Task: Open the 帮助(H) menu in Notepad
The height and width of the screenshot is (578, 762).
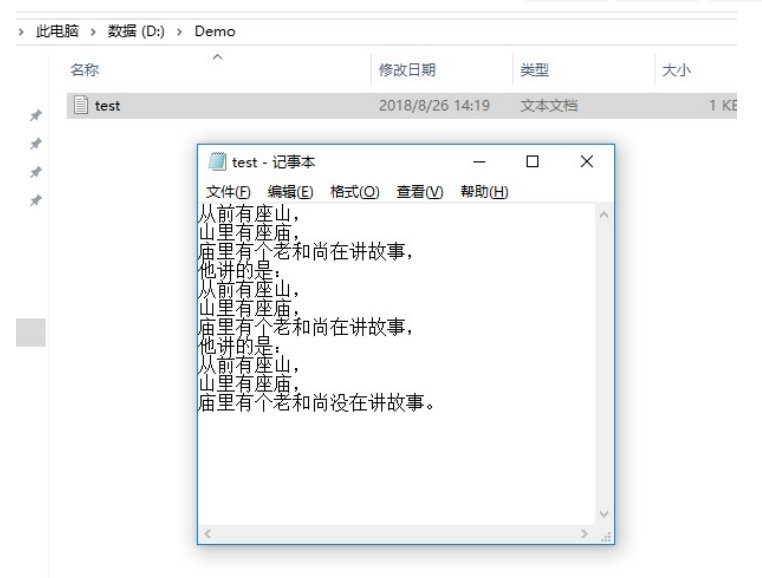Action: click(484, 192)
